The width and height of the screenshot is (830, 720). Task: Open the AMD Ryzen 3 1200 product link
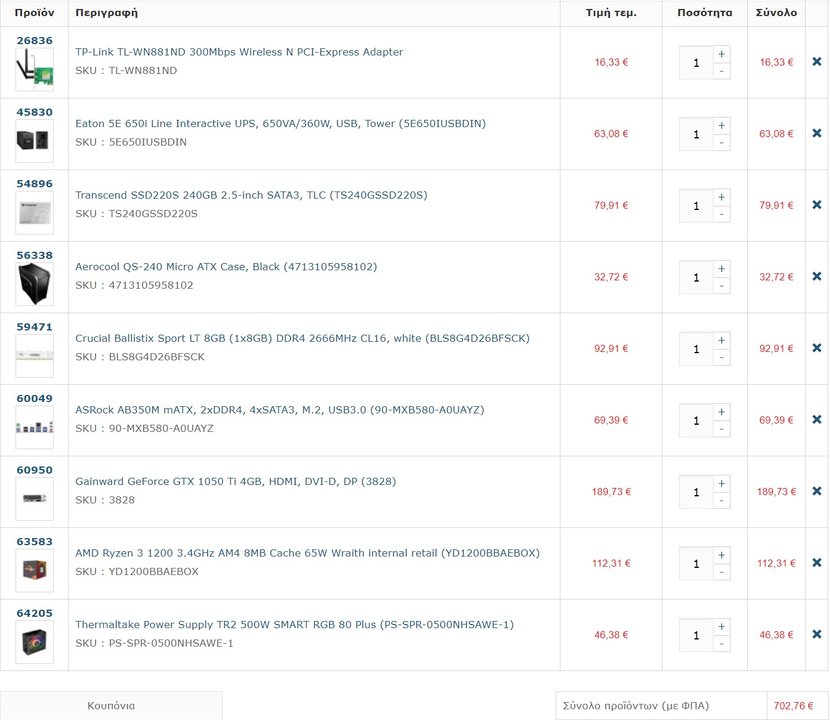coord(307,553)
